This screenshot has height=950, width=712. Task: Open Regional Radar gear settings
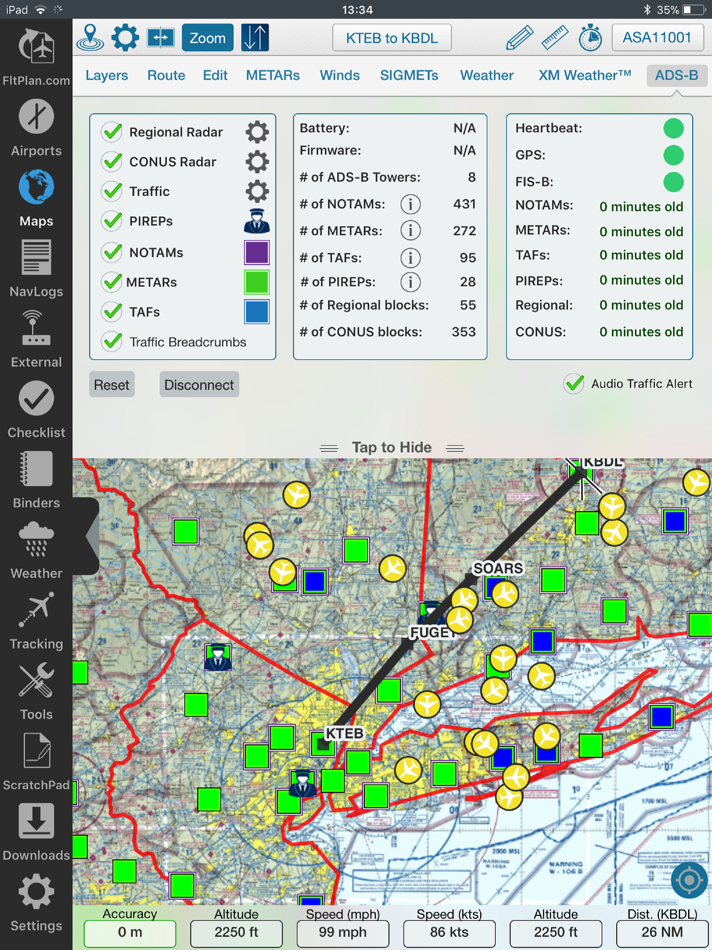coord(257,131)
